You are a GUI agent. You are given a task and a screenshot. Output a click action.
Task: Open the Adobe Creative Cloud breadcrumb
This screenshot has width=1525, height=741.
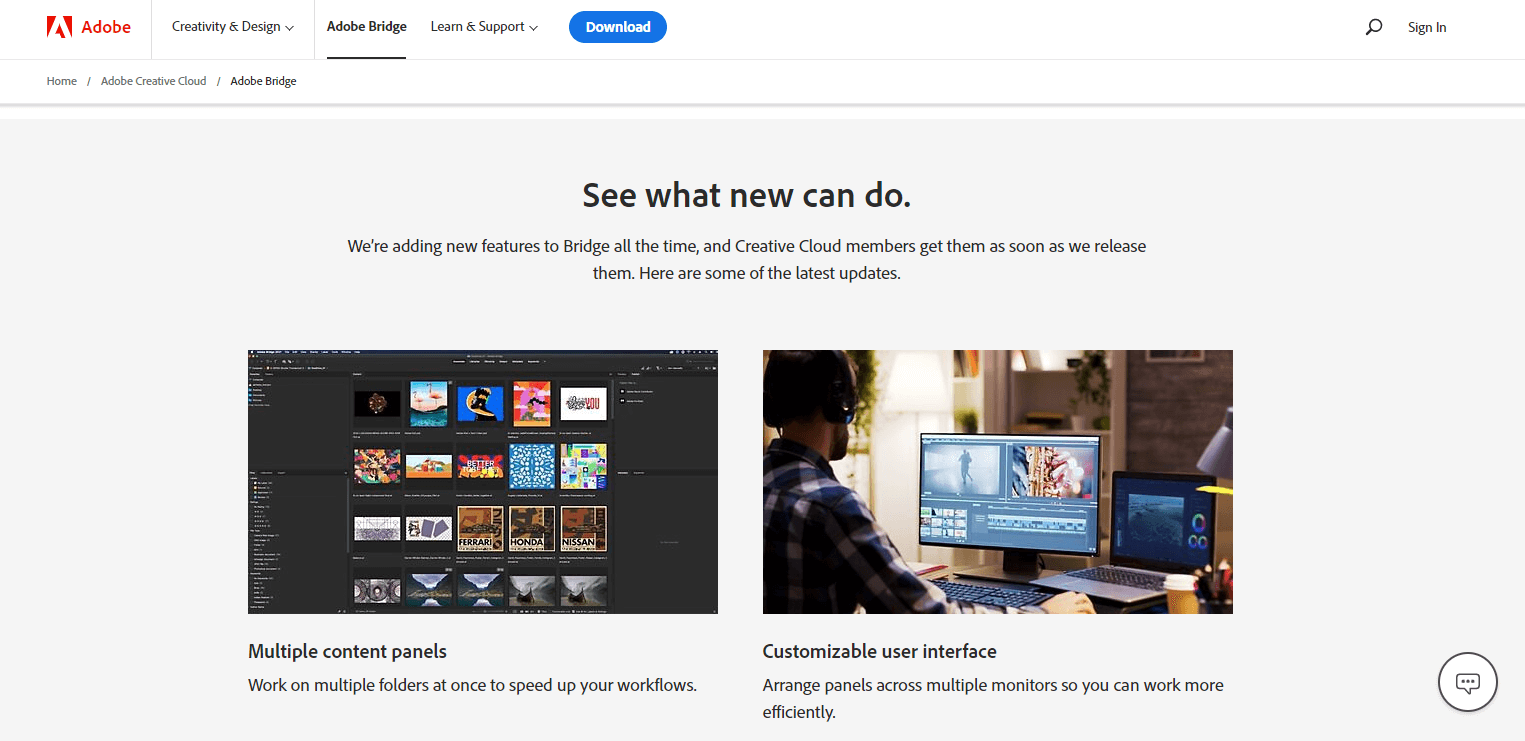tap(154, 81)
